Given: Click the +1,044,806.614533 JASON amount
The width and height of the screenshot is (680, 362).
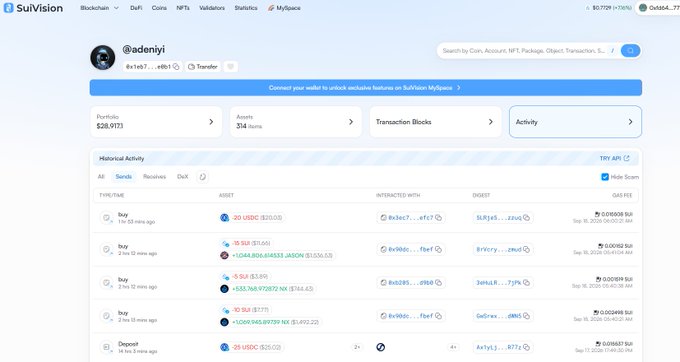Looking at the screenshot, I should click(268, 255).
